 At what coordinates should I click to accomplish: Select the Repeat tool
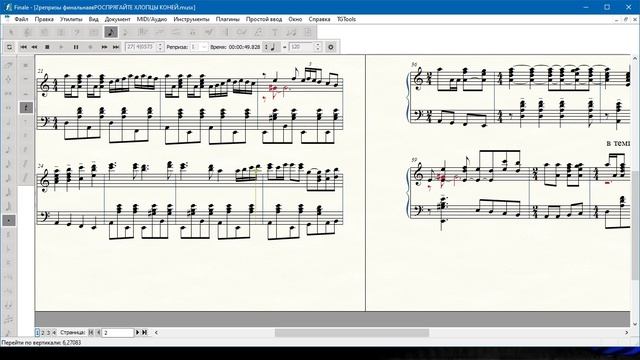(226, 32)
